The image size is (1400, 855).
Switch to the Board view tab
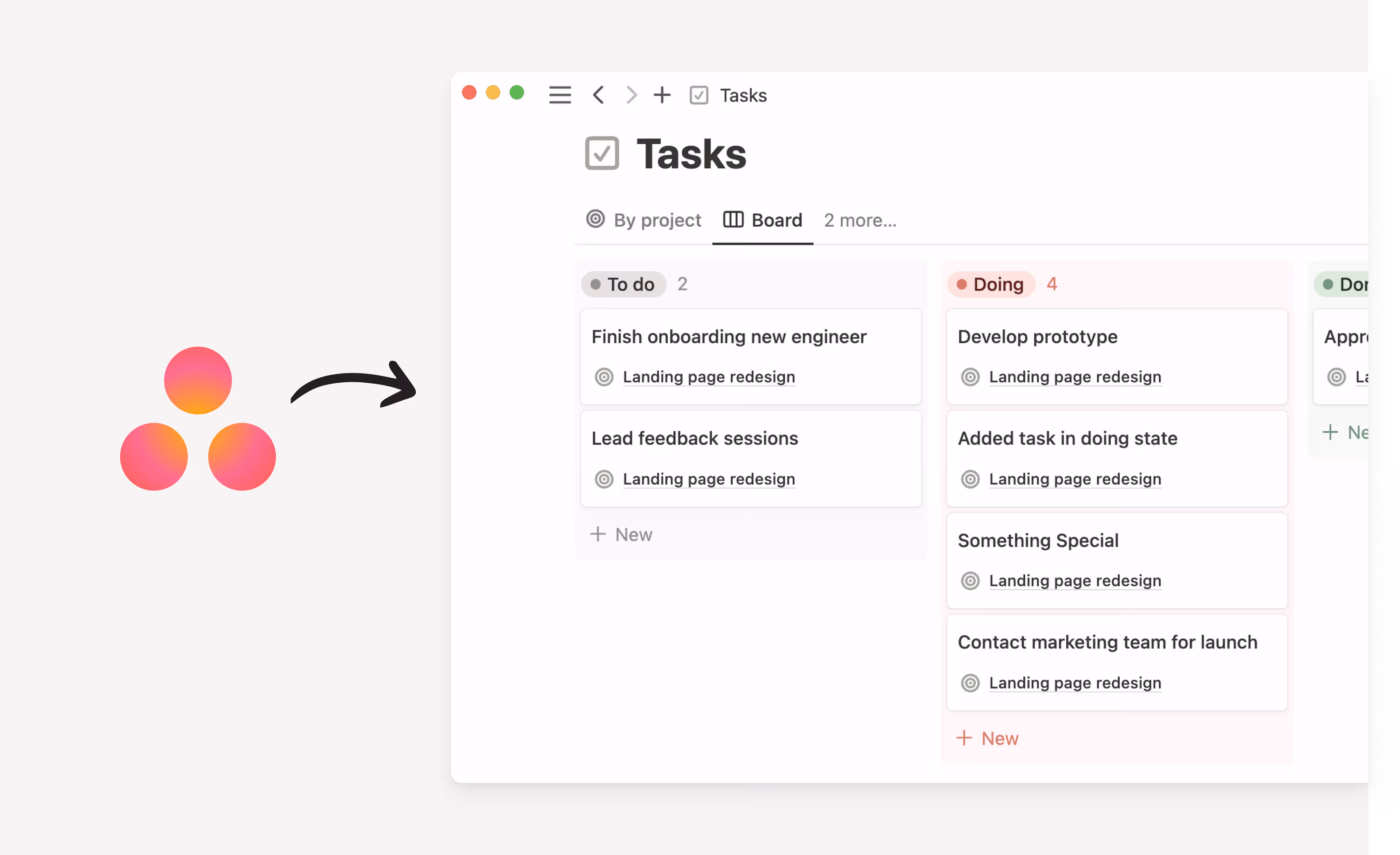tap(777, 220)
